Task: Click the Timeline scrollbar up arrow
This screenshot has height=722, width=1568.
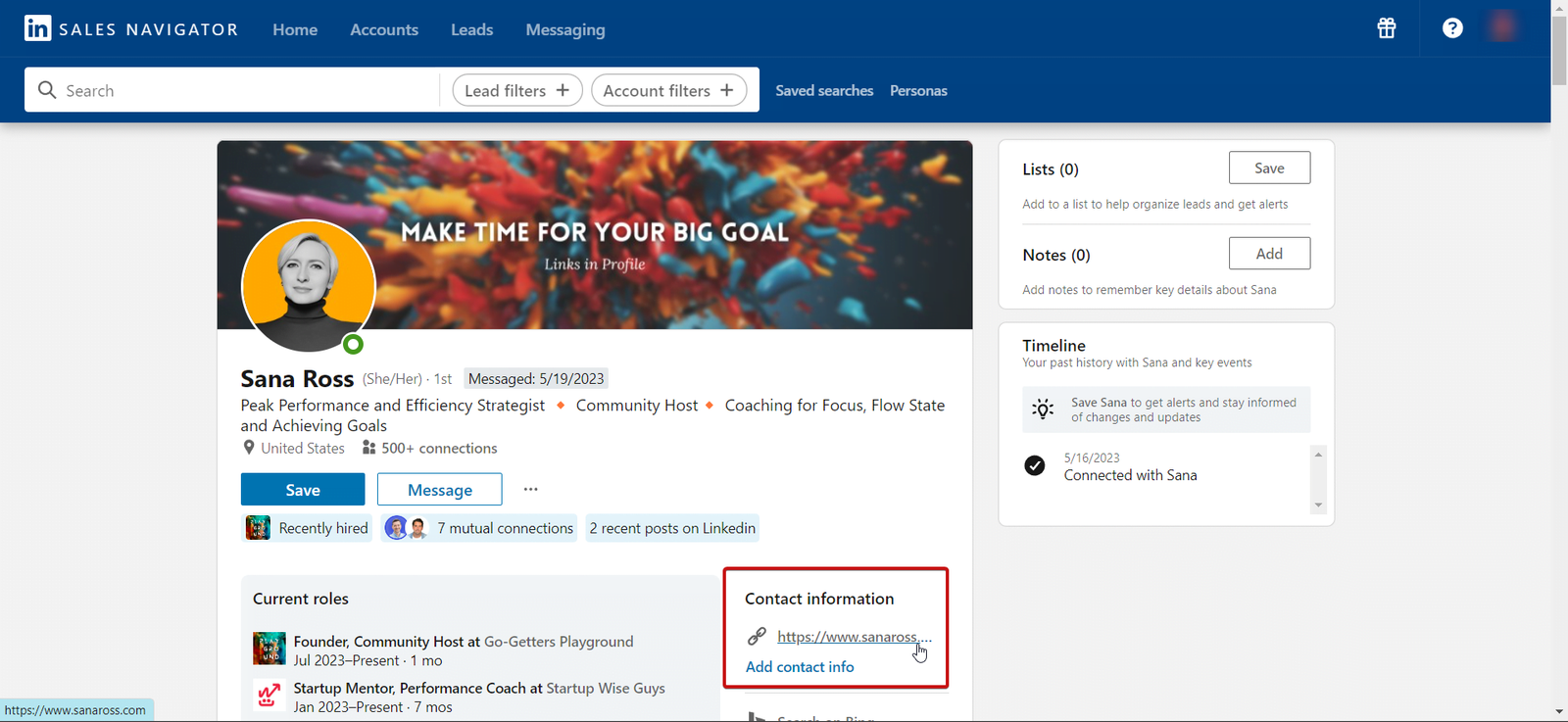Action: (x=1318, y=455)
